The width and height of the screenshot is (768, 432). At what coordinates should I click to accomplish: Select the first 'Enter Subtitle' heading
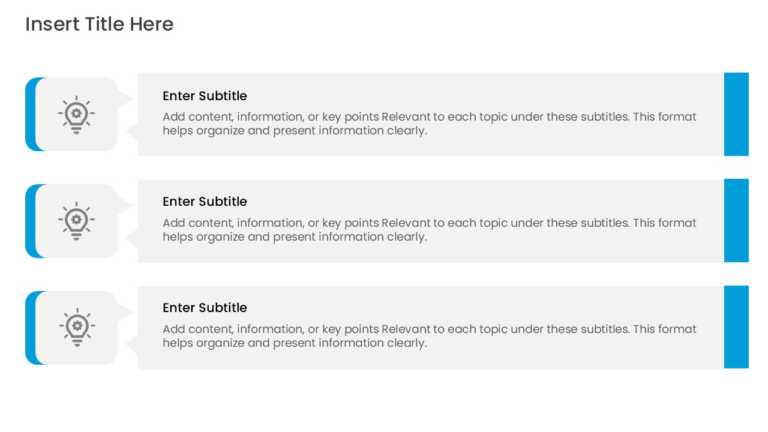tap(205, 96)
